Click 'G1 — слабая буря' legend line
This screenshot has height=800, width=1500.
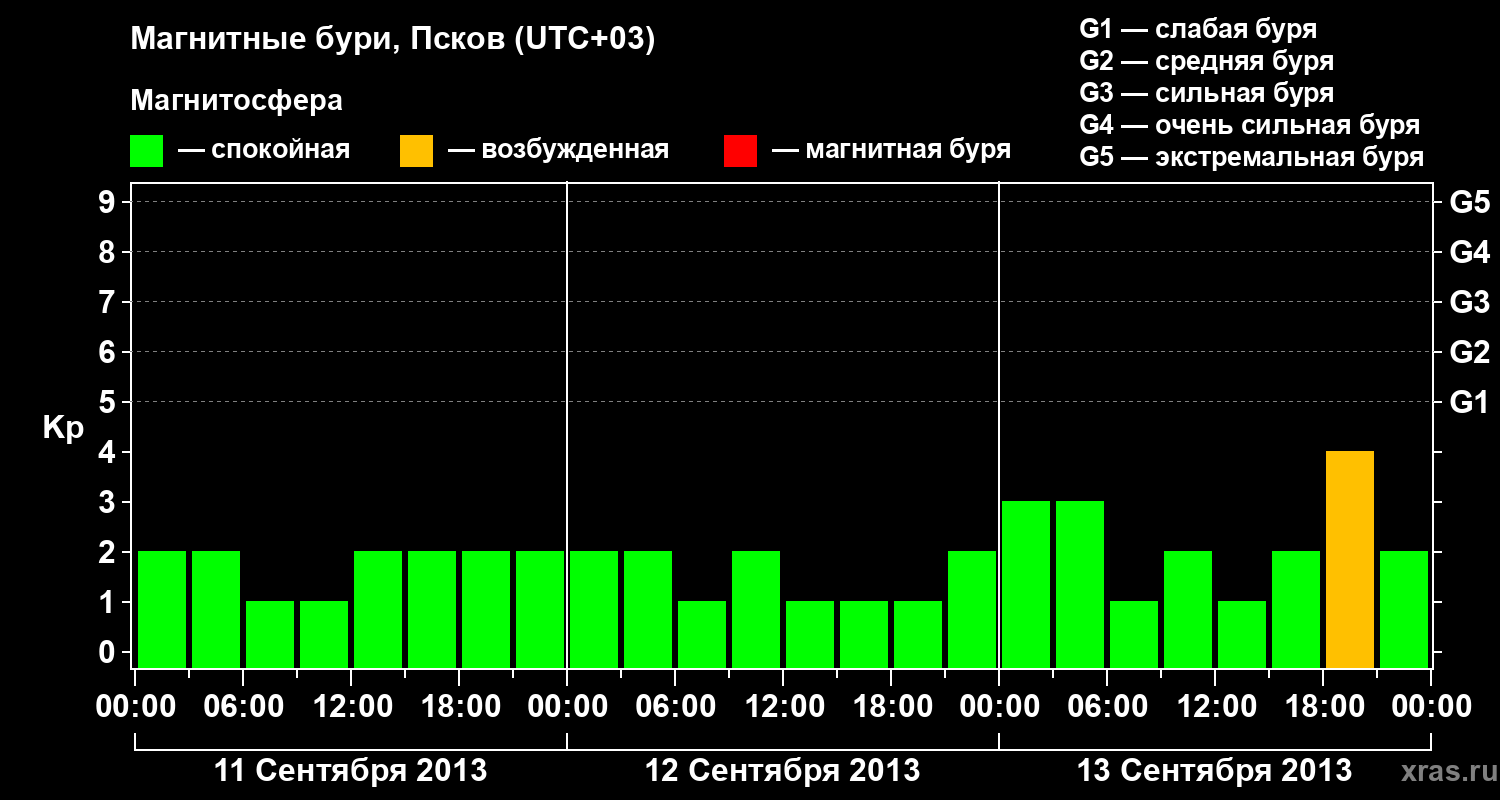click(x=1198, y=29)
